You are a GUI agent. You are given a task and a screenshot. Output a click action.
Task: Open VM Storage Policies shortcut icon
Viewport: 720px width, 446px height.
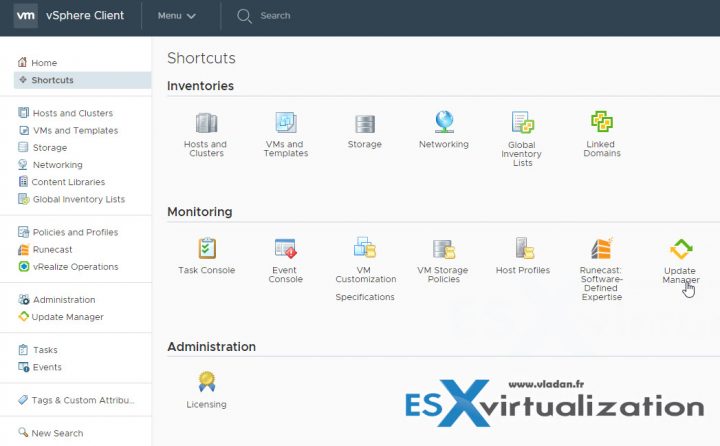(x=443, y=249)
